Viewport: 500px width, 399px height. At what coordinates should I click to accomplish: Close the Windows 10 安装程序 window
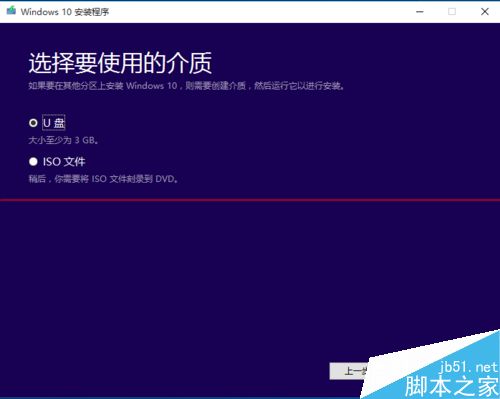[485, 12]
